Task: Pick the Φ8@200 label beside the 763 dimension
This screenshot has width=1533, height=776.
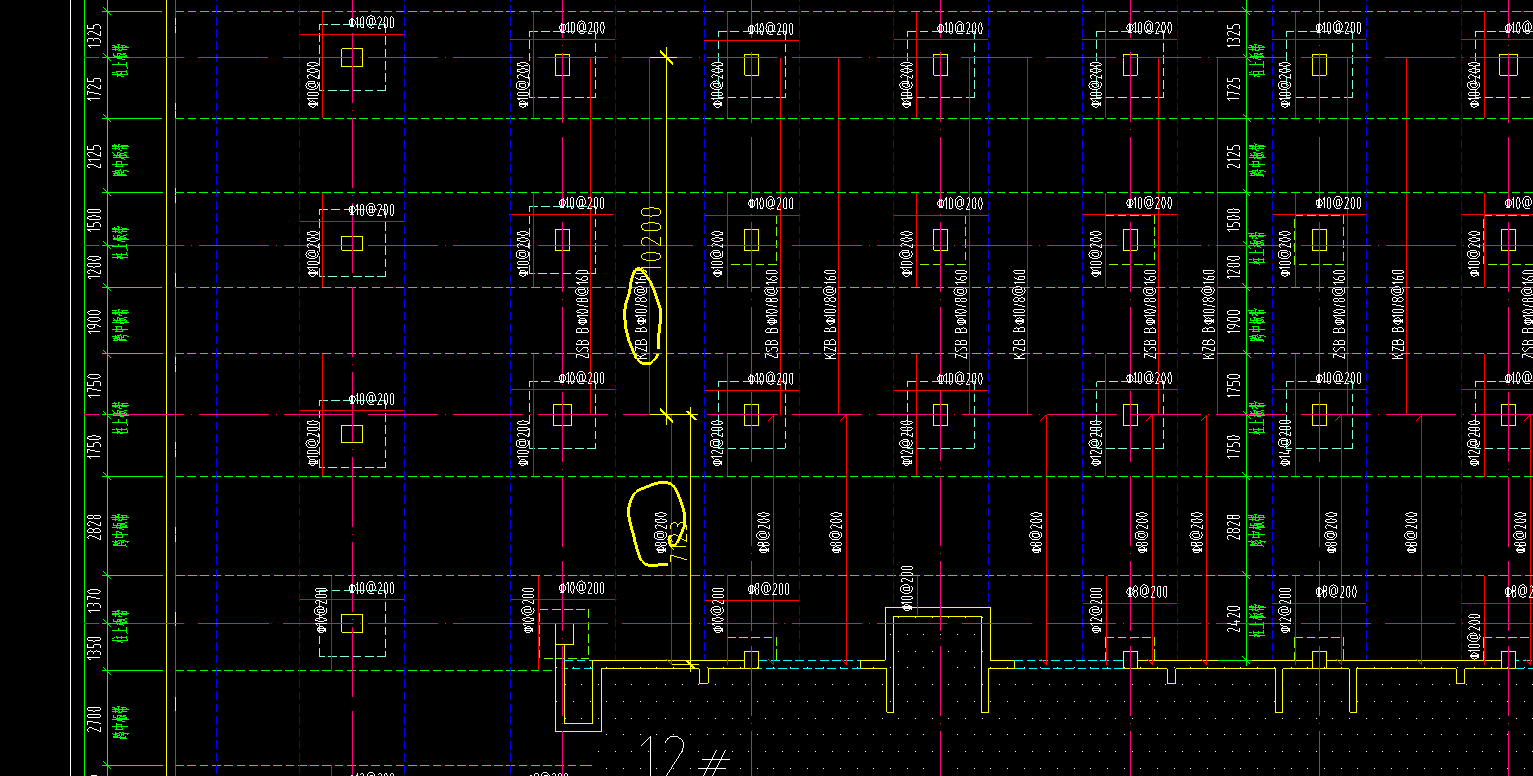Action: click(660, 532)
